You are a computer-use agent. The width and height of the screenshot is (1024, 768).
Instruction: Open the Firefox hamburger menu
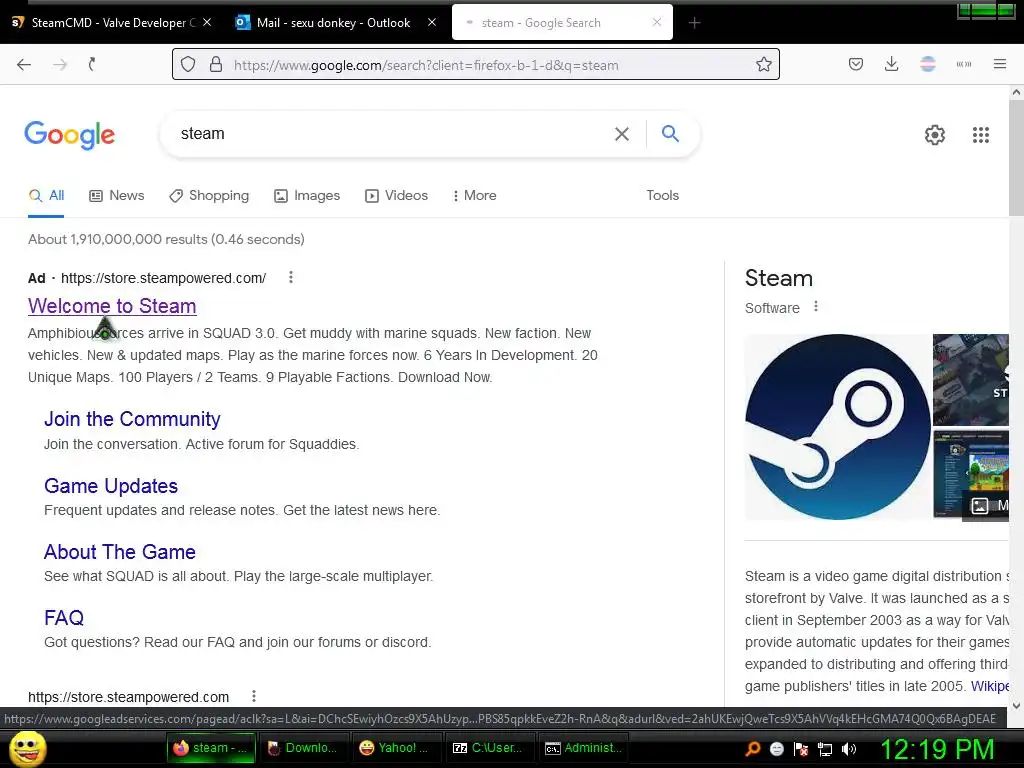tap(1000, 64)
